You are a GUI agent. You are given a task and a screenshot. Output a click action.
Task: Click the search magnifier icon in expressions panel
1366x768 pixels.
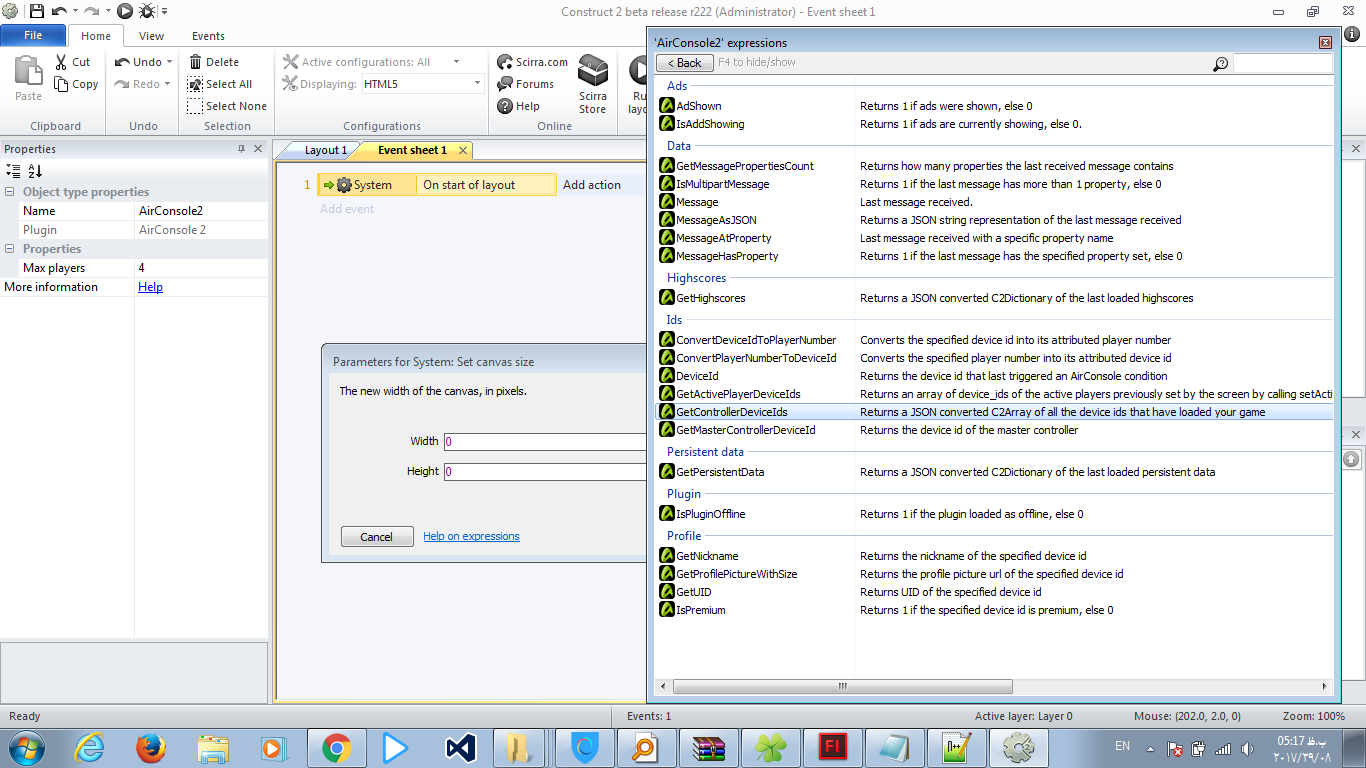click(1220, 64)
